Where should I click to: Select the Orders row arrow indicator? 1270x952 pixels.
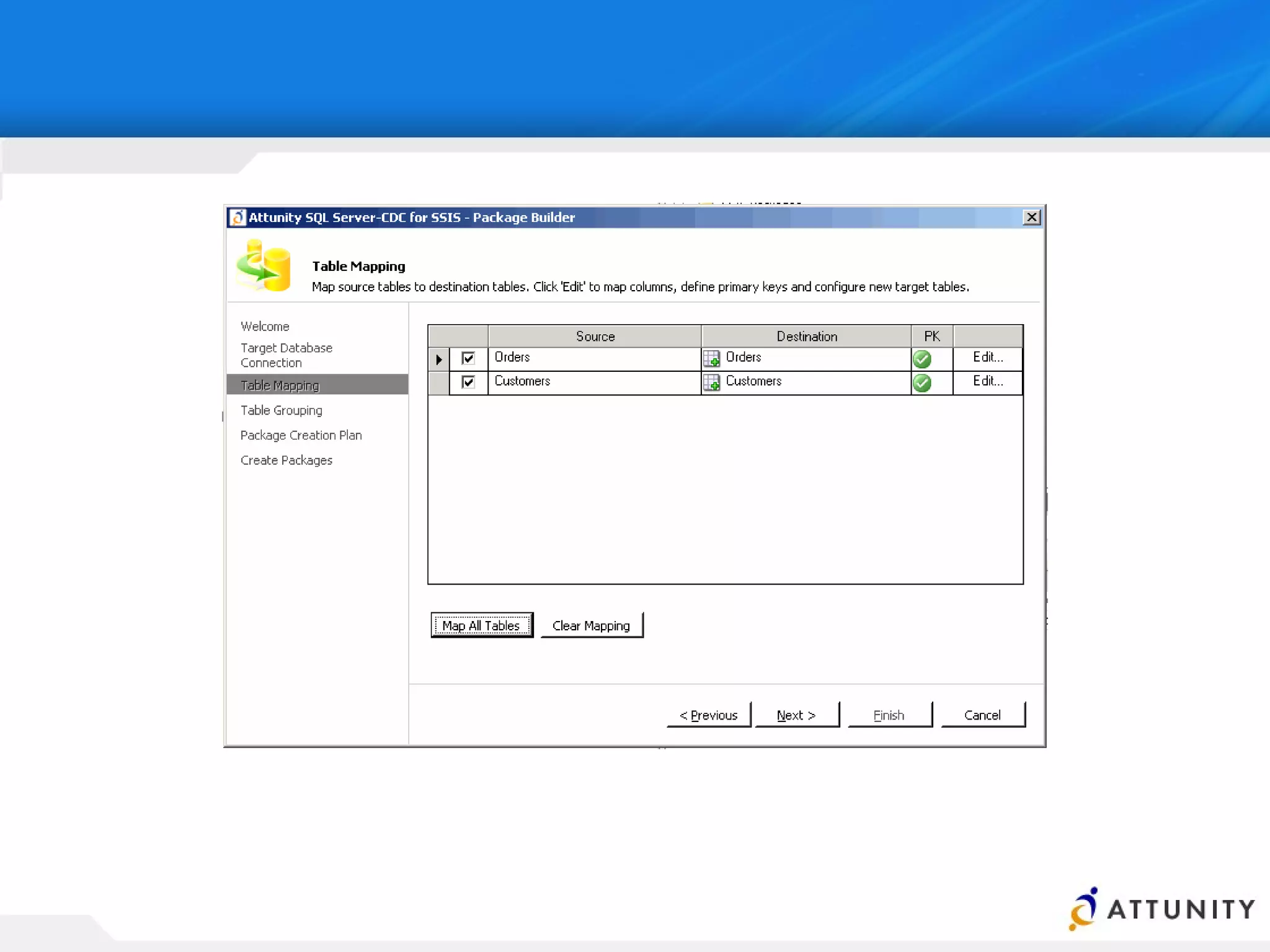[x=439, y=359]
